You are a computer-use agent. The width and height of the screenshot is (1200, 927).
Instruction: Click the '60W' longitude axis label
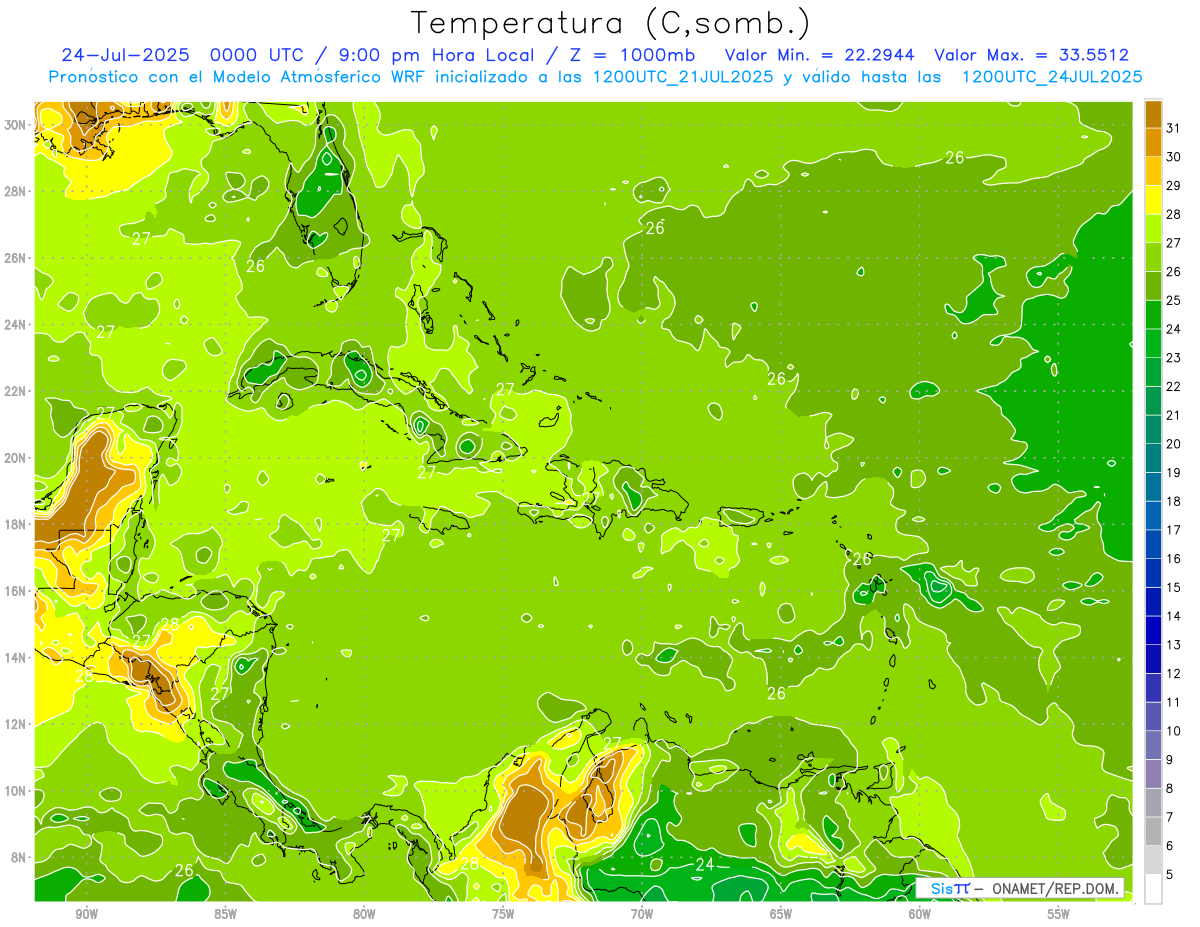click(920, 915)
